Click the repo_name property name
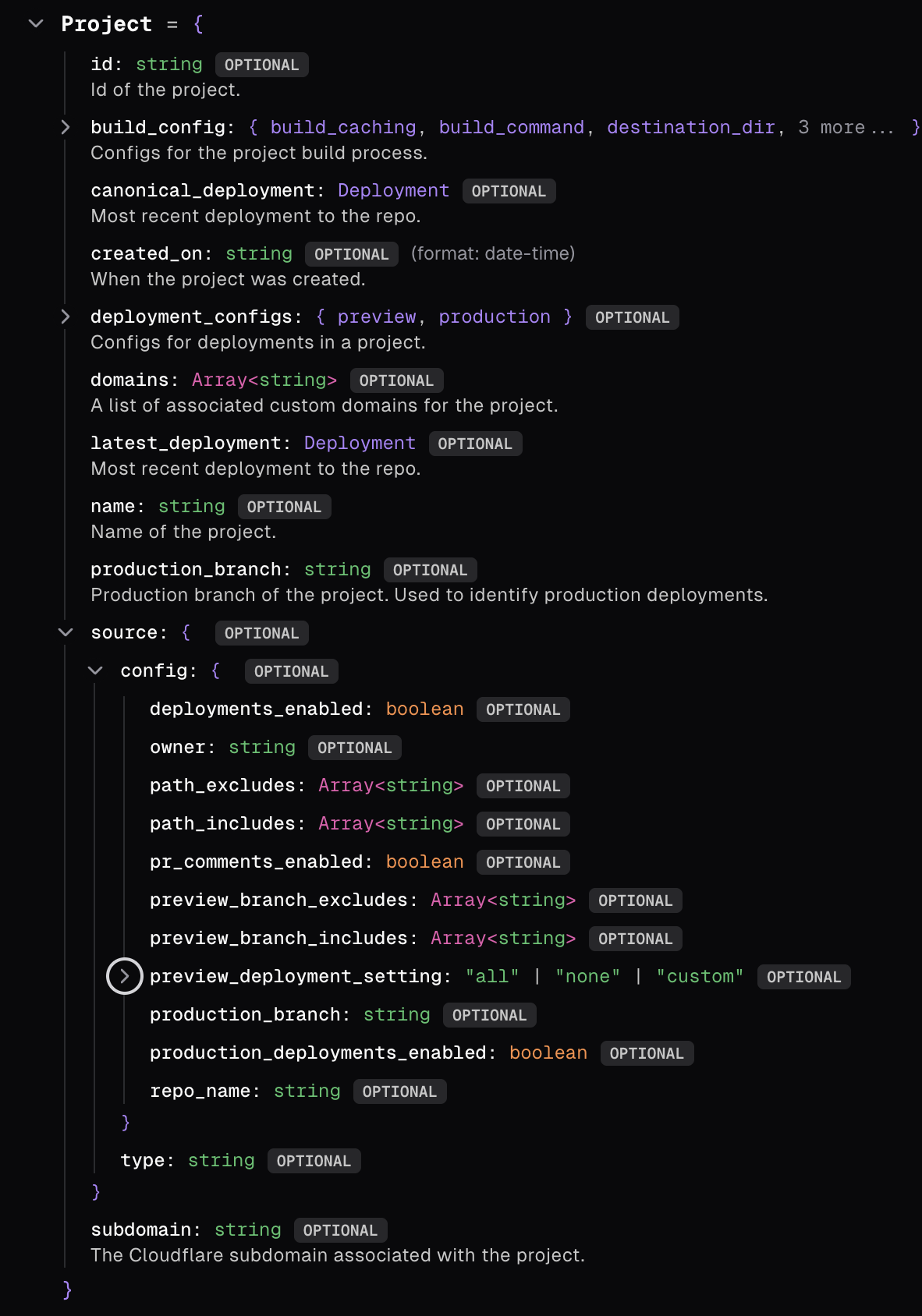The width and height of the screenshot is (922, 1316). (200, 1091)
